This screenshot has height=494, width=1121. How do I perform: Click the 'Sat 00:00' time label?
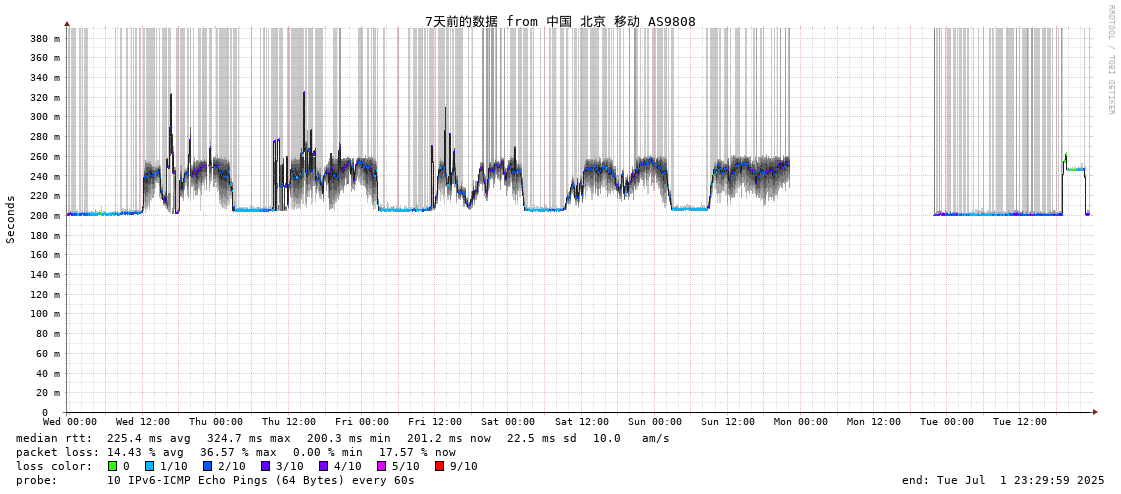pos(509,423)
